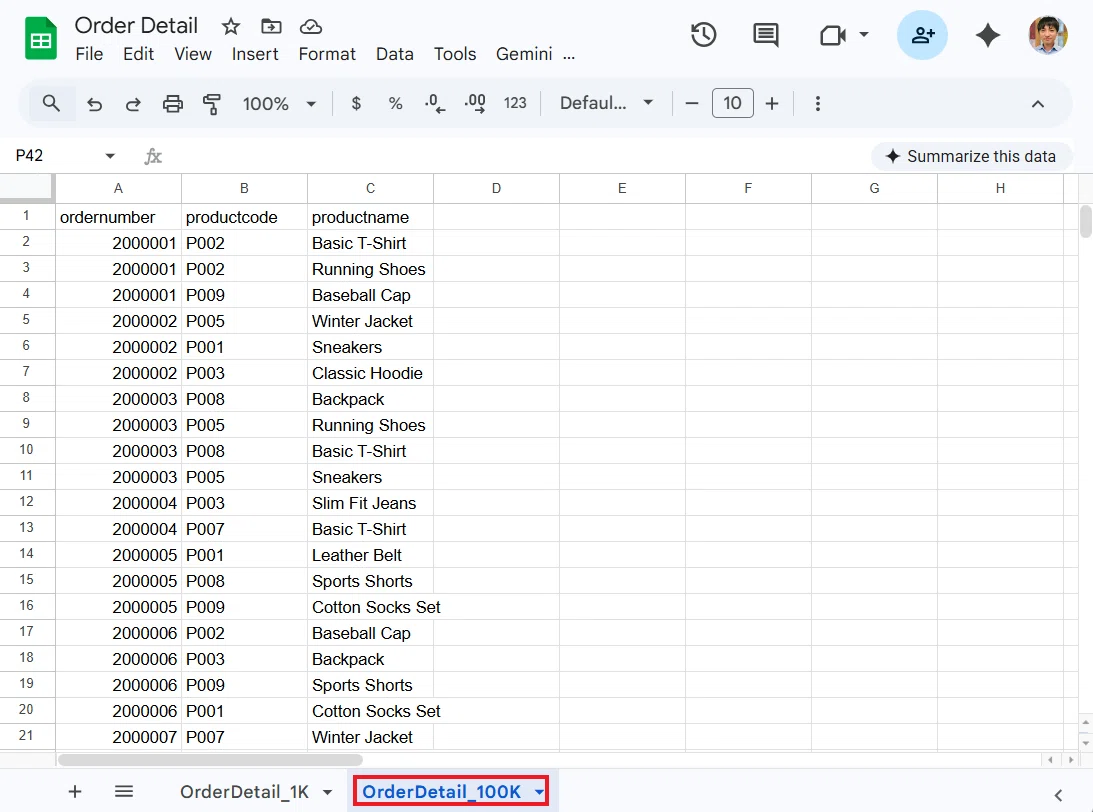Open the Gemini sparkle assistant
Screen dimensions: 1093x812
click(x=987, y=35)
